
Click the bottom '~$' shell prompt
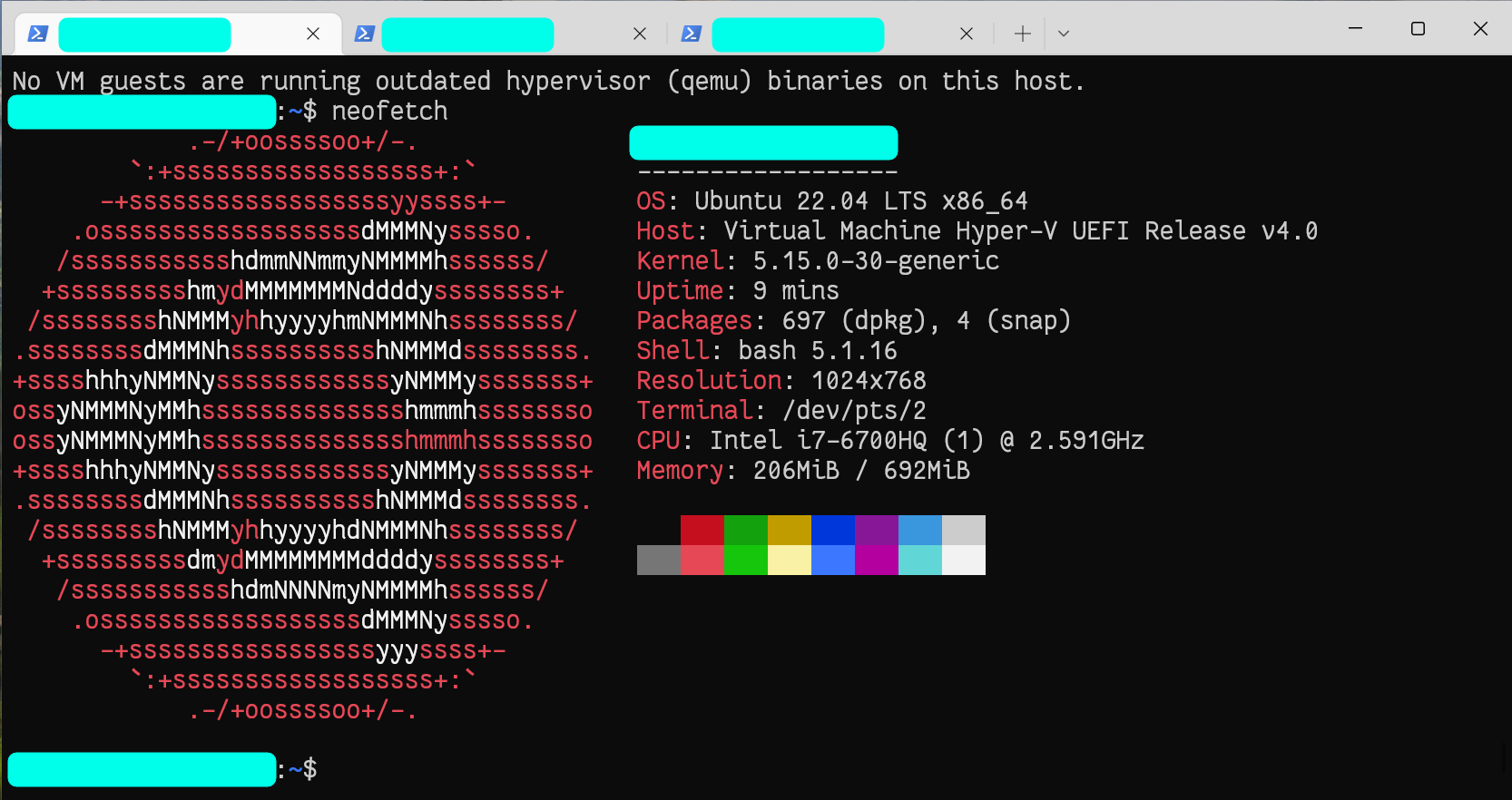tap(303, 769)
